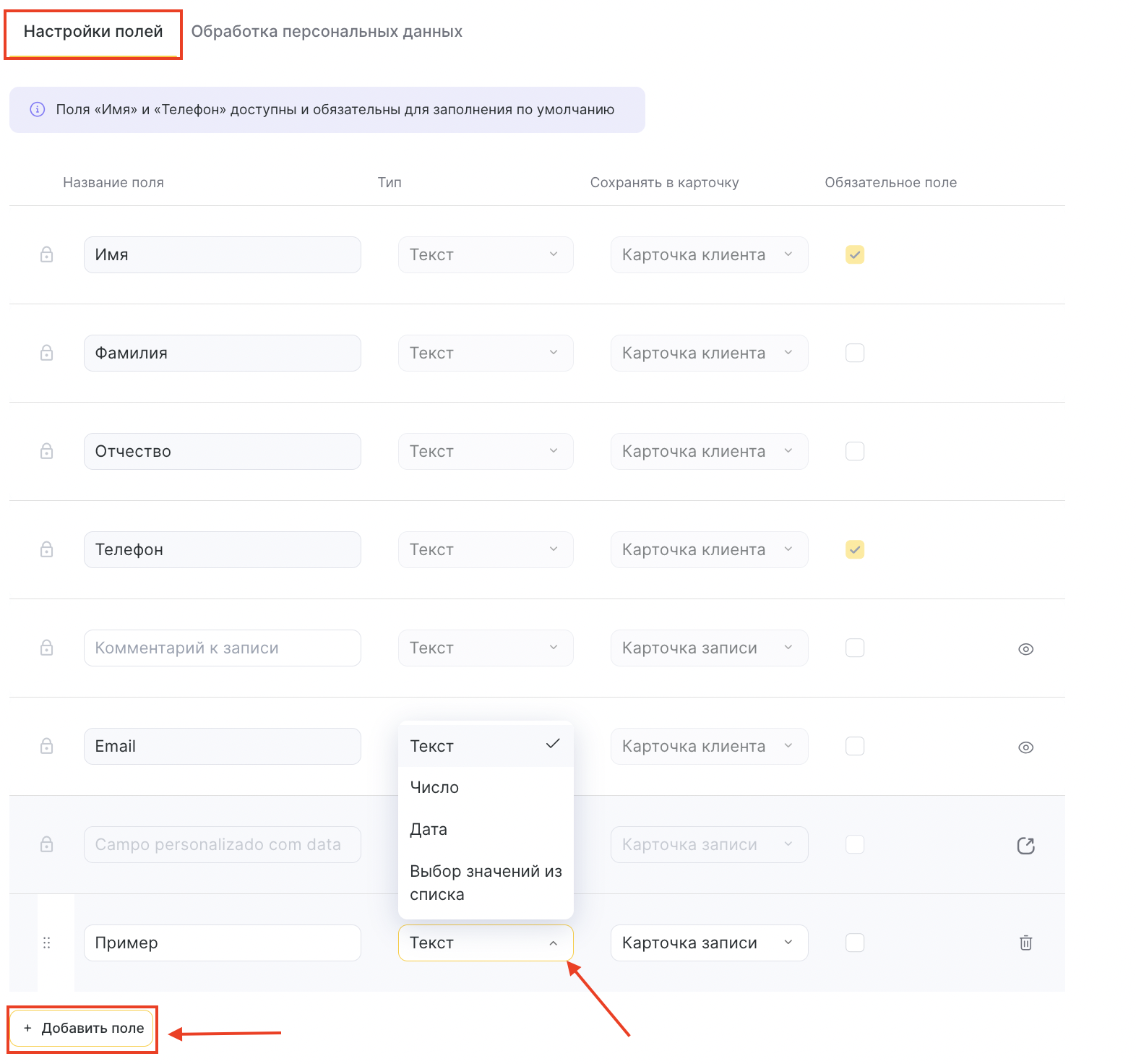Pick Выбор значений из списка option
Viewport: 1136px width, 1064px height.
(x=485, y=883)
